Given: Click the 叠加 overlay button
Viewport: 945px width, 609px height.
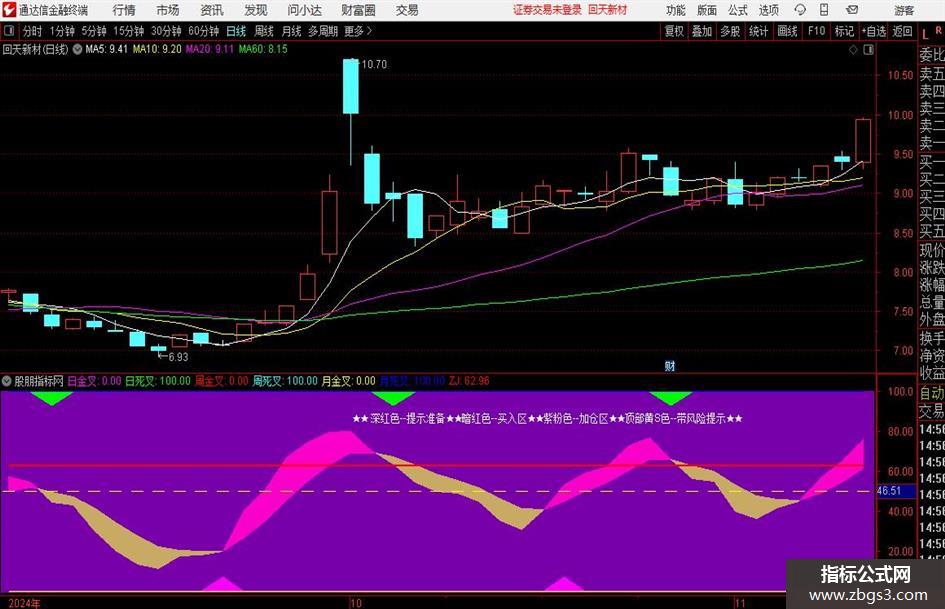Looking at the screenshot, I should [x=702, y=31].
